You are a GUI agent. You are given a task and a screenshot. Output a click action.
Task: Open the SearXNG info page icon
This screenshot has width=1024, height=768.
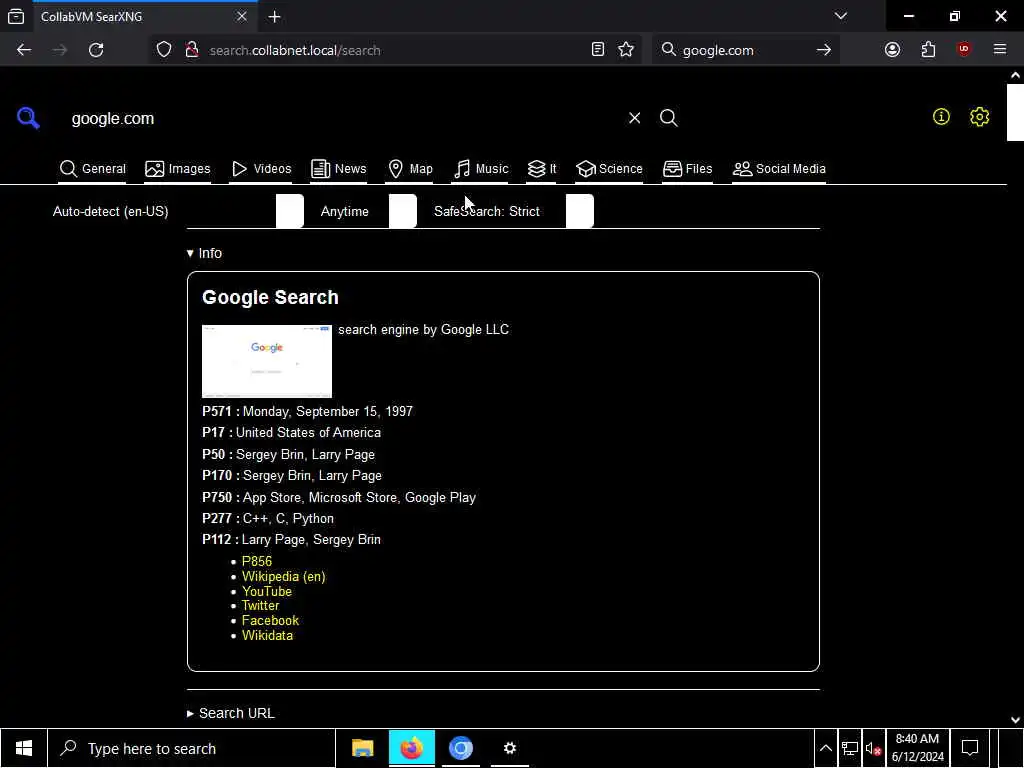pos(941,117)
